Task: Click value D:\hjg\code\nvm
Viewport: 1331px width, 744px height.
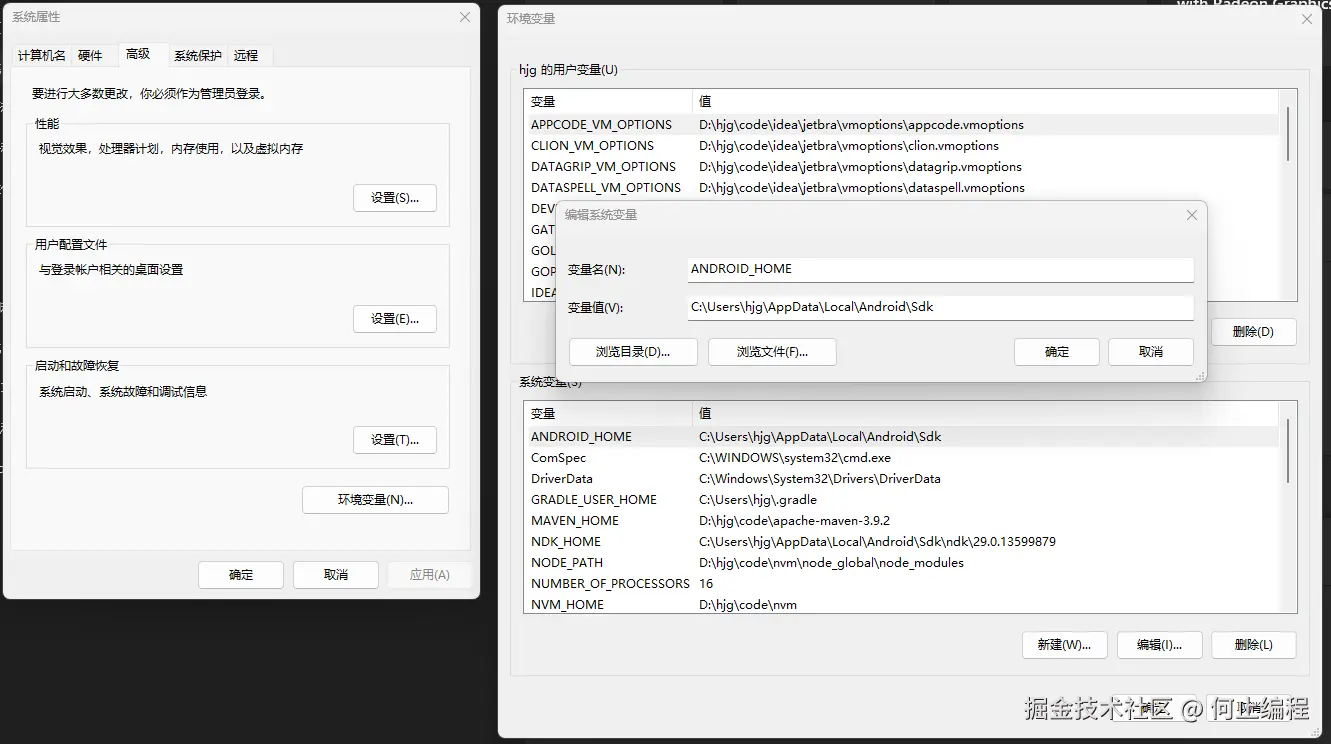Action: pos(748,605)
